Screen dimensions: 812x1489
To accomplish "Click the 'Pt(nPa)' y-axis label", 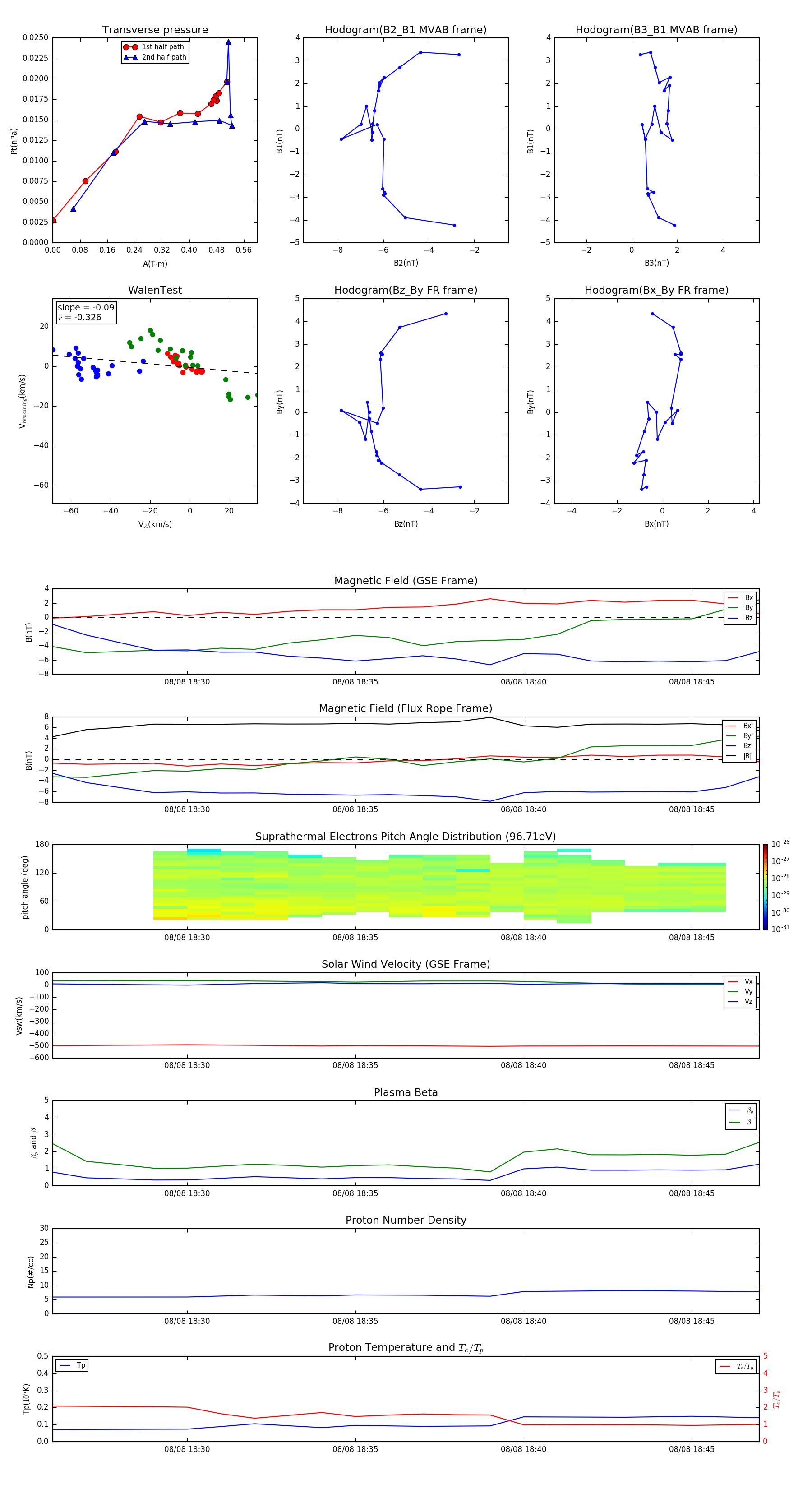I will [x=14, y=140].
